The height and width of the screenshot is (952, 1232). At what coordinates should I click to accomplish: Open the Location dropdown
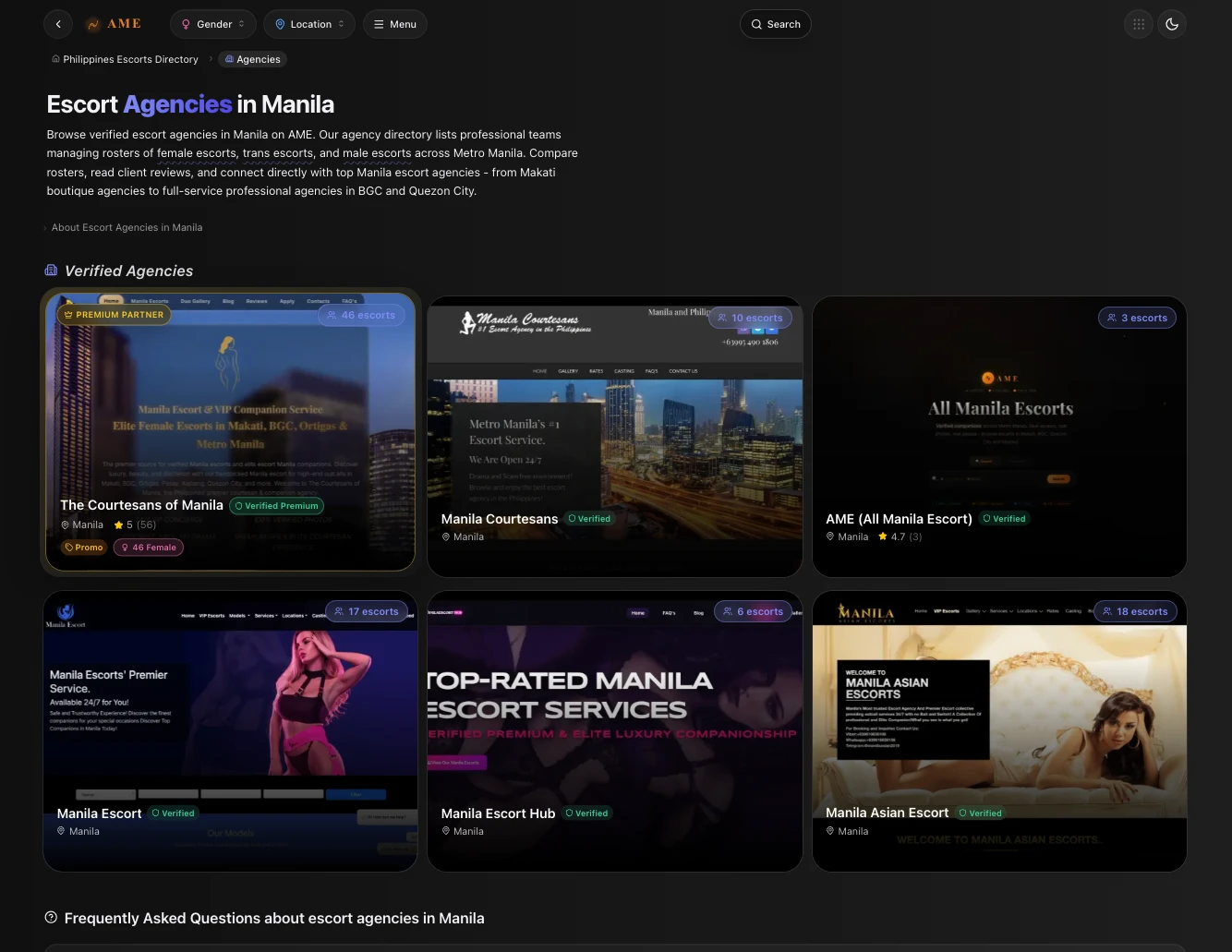pos(310,24)
